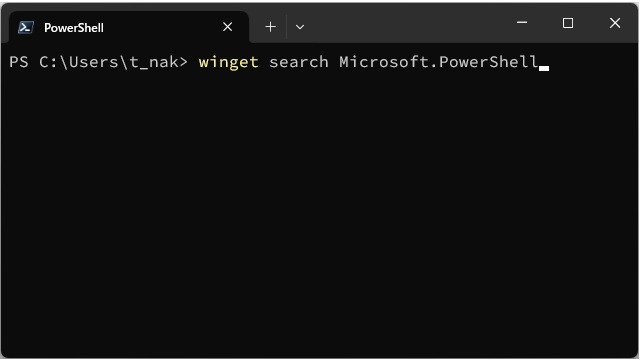640x360 pixels.
Task: Click the greater-than prompt symbol
Action: point(183,62)
